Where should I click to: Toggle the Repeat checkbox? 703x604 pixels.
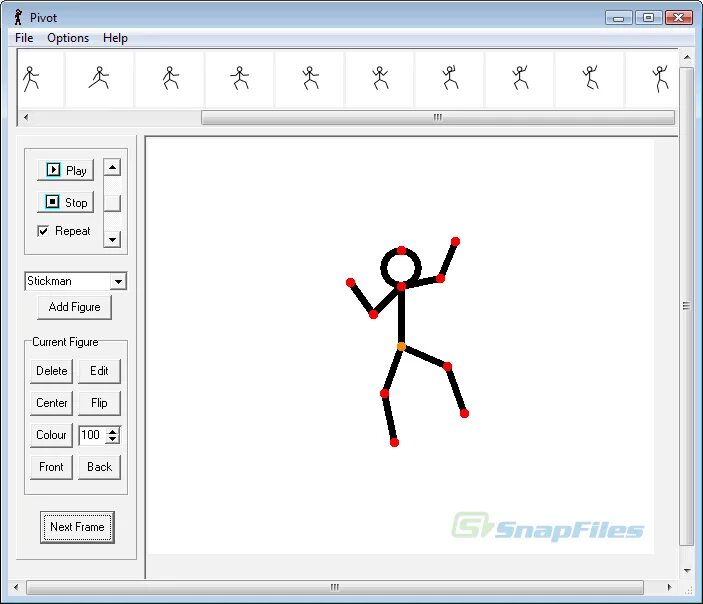click(43, 231)
